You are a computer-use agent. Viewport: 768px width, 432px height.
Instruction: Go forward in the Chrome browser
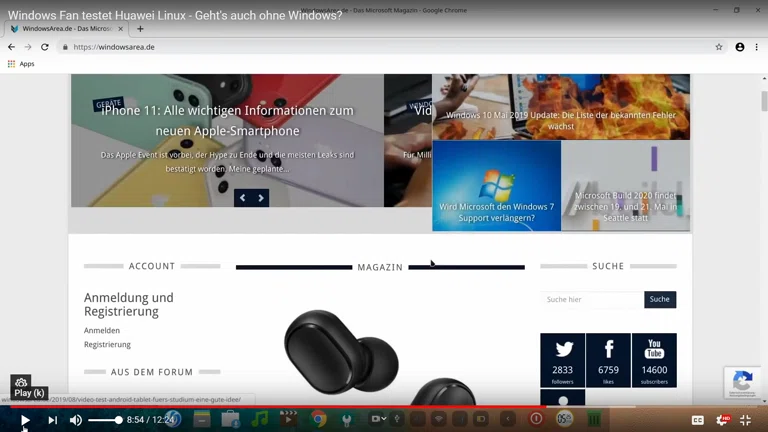[28, 47]
